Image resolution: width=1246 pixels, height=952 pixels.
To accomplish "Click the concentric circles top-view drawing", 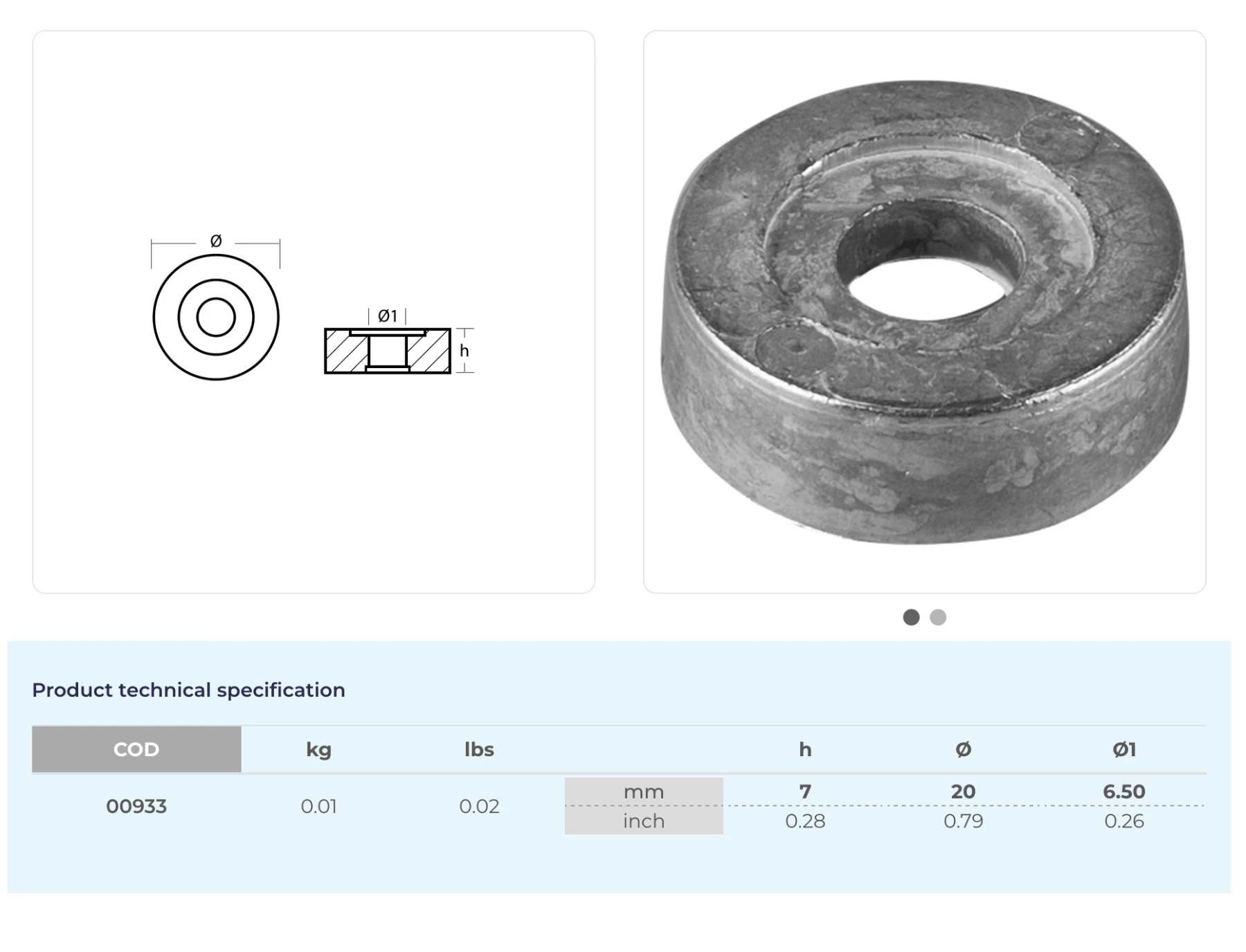I will [x=216, y=317].
